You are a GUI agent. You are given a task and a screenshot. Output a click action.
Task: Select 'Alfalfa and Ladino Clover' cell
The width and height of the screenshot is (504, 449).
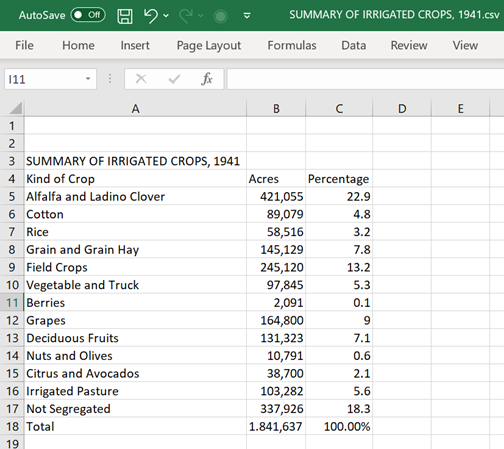click(x=135, y=197)
